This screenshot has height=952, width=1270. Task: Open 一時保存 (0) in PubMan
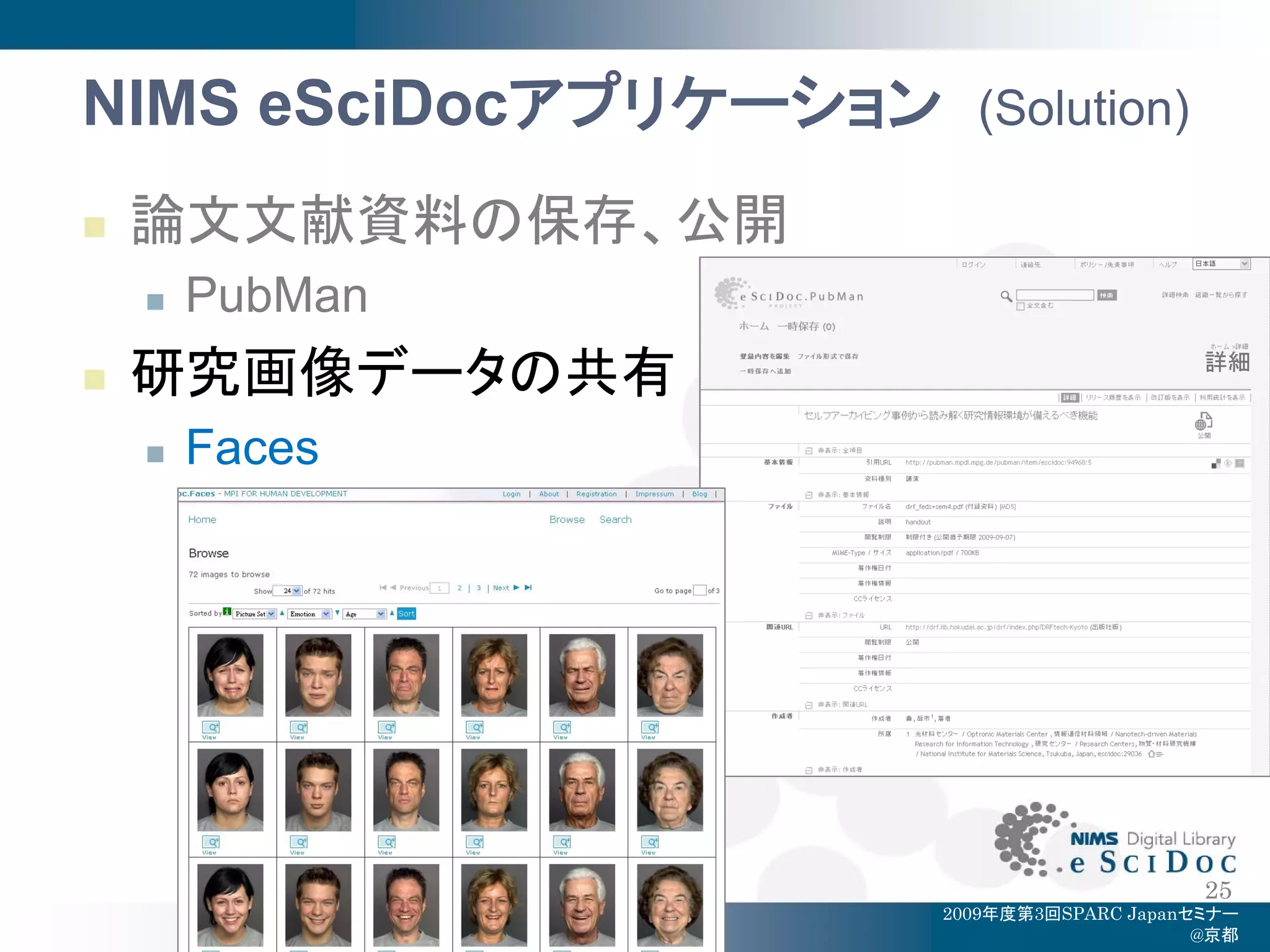tap(806, 326)
